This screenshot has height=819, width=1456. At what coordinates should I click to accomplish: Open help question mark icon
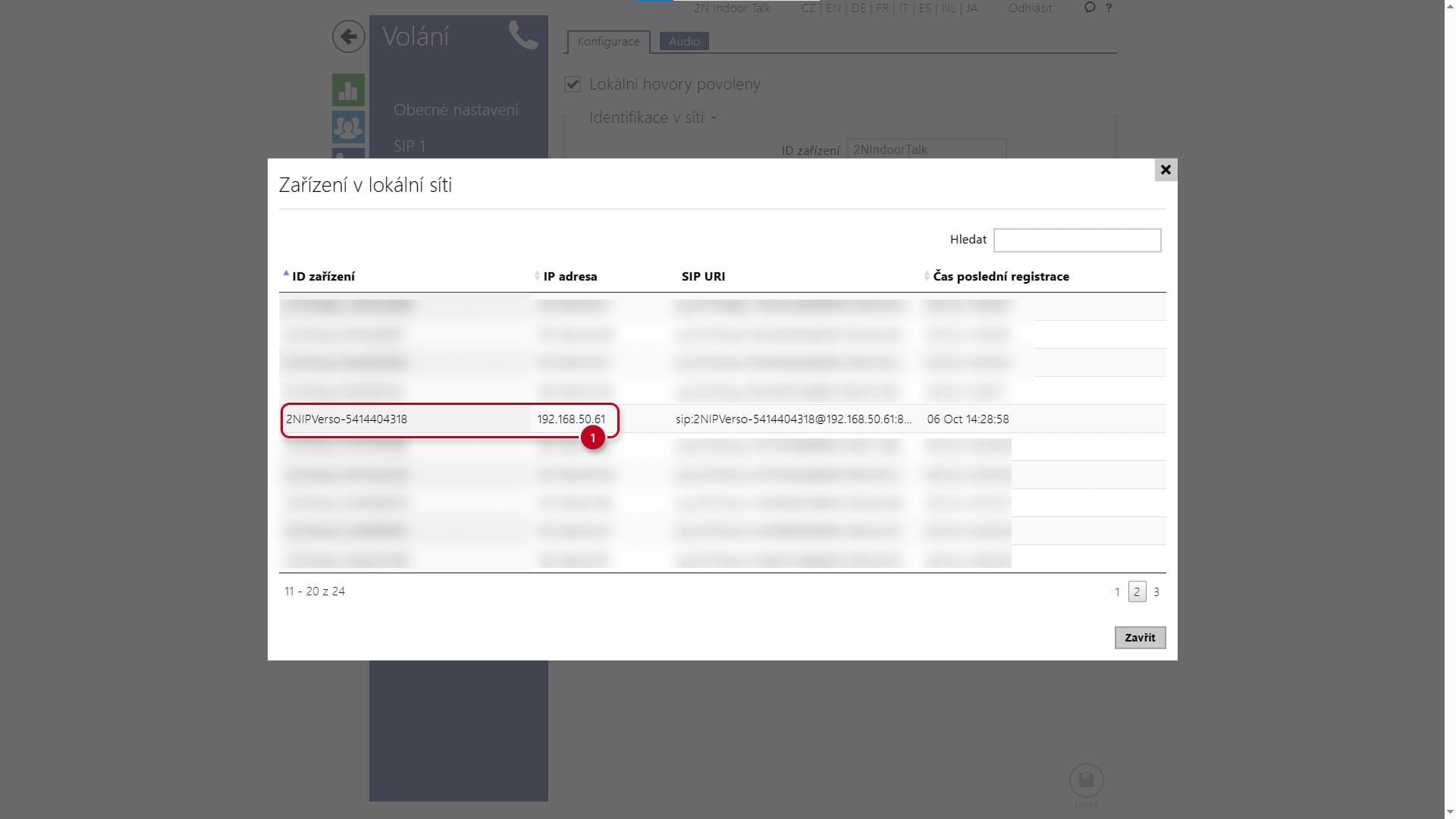pyautogui.click(x=1109, y=8)
